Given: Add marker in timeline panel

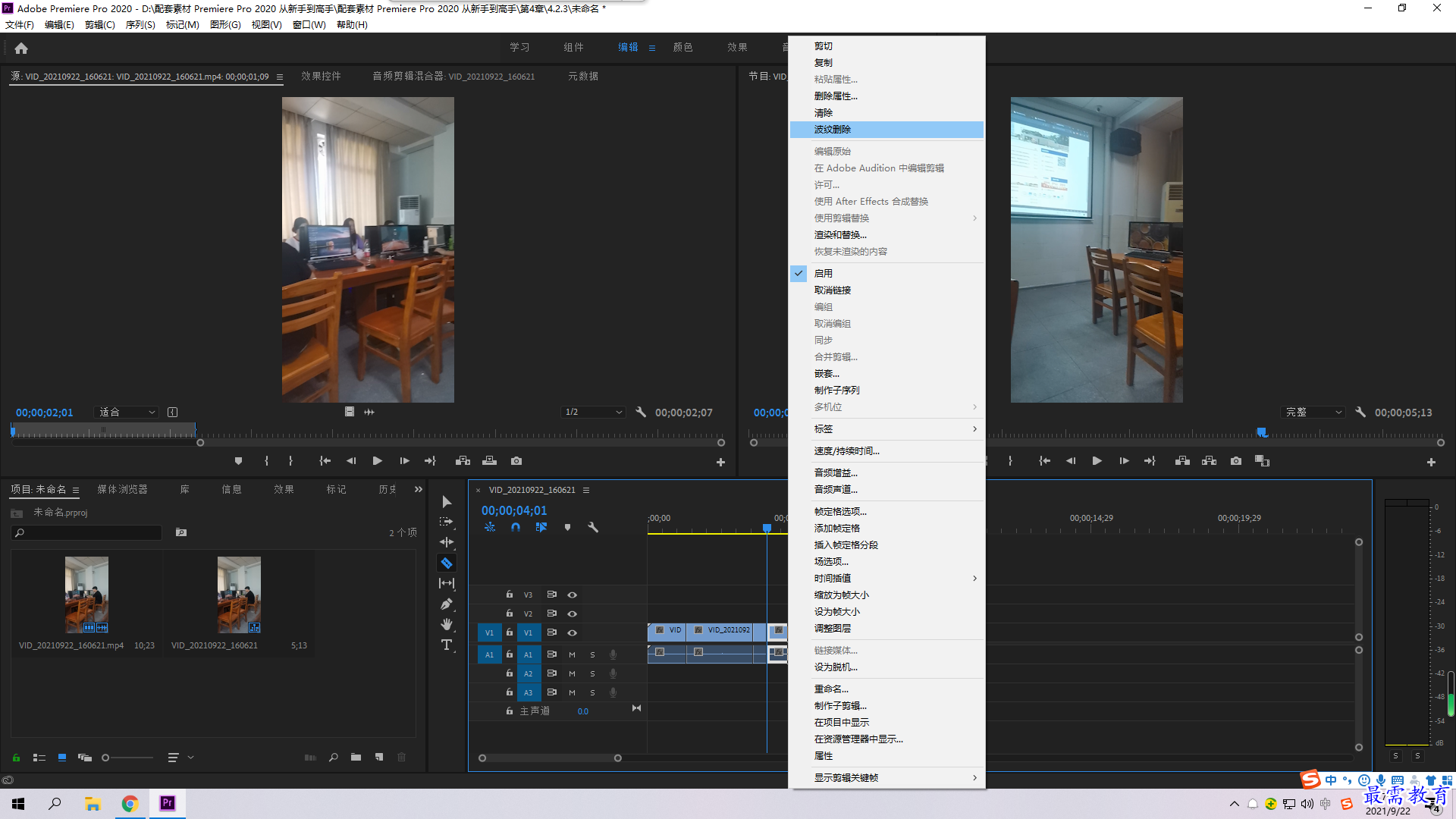Looking at the screenshot, I should tap(567, 527).
